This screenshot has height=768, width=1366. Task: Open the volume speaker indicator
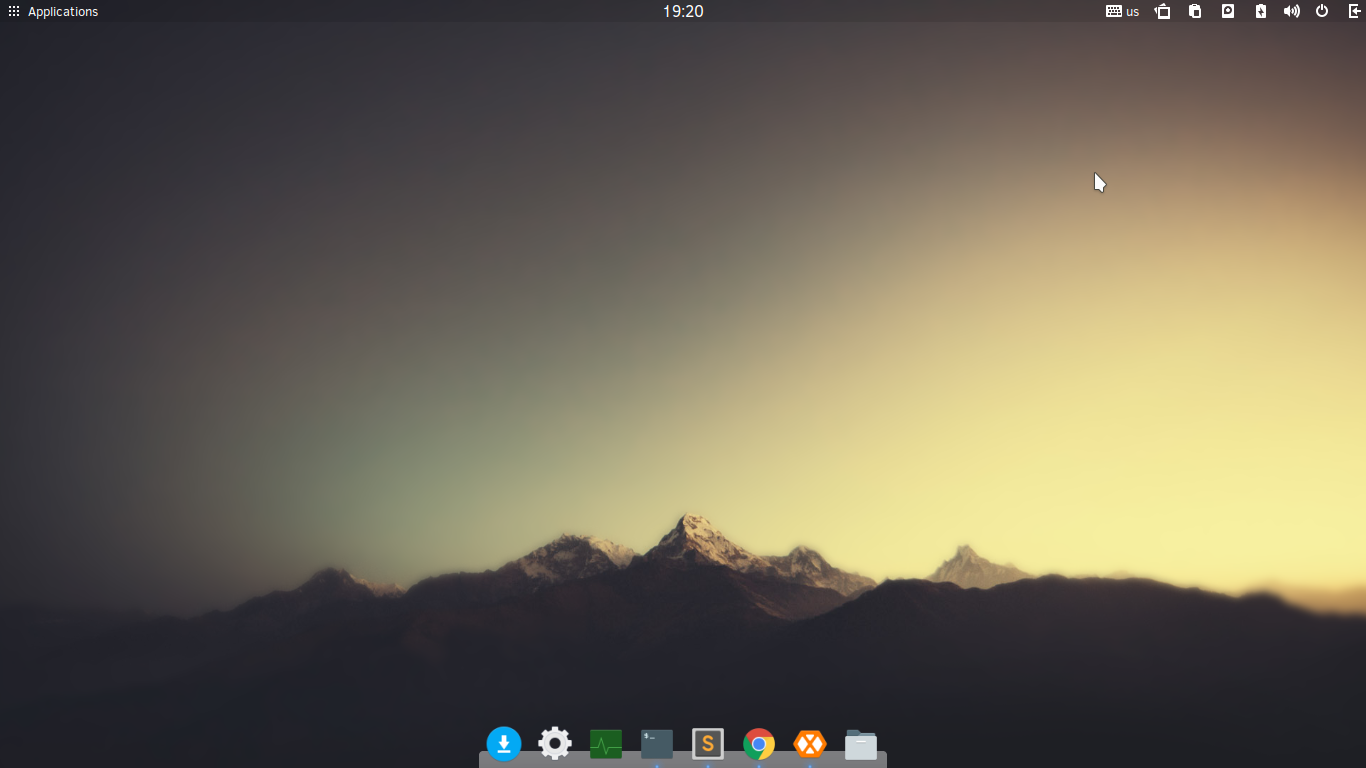pos(1292,12)
